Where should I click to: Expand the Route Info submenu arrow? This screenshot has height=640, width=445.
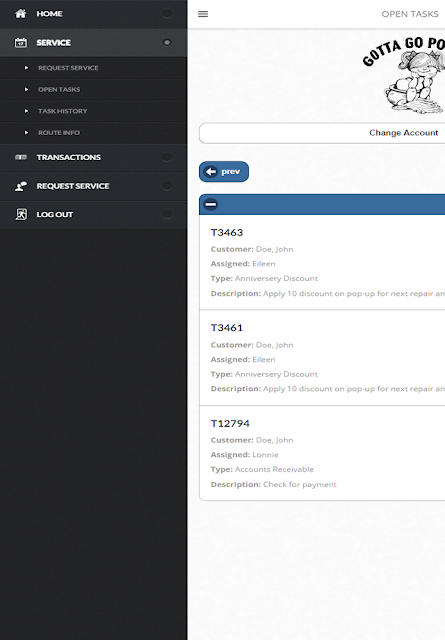tap(27, 133)
